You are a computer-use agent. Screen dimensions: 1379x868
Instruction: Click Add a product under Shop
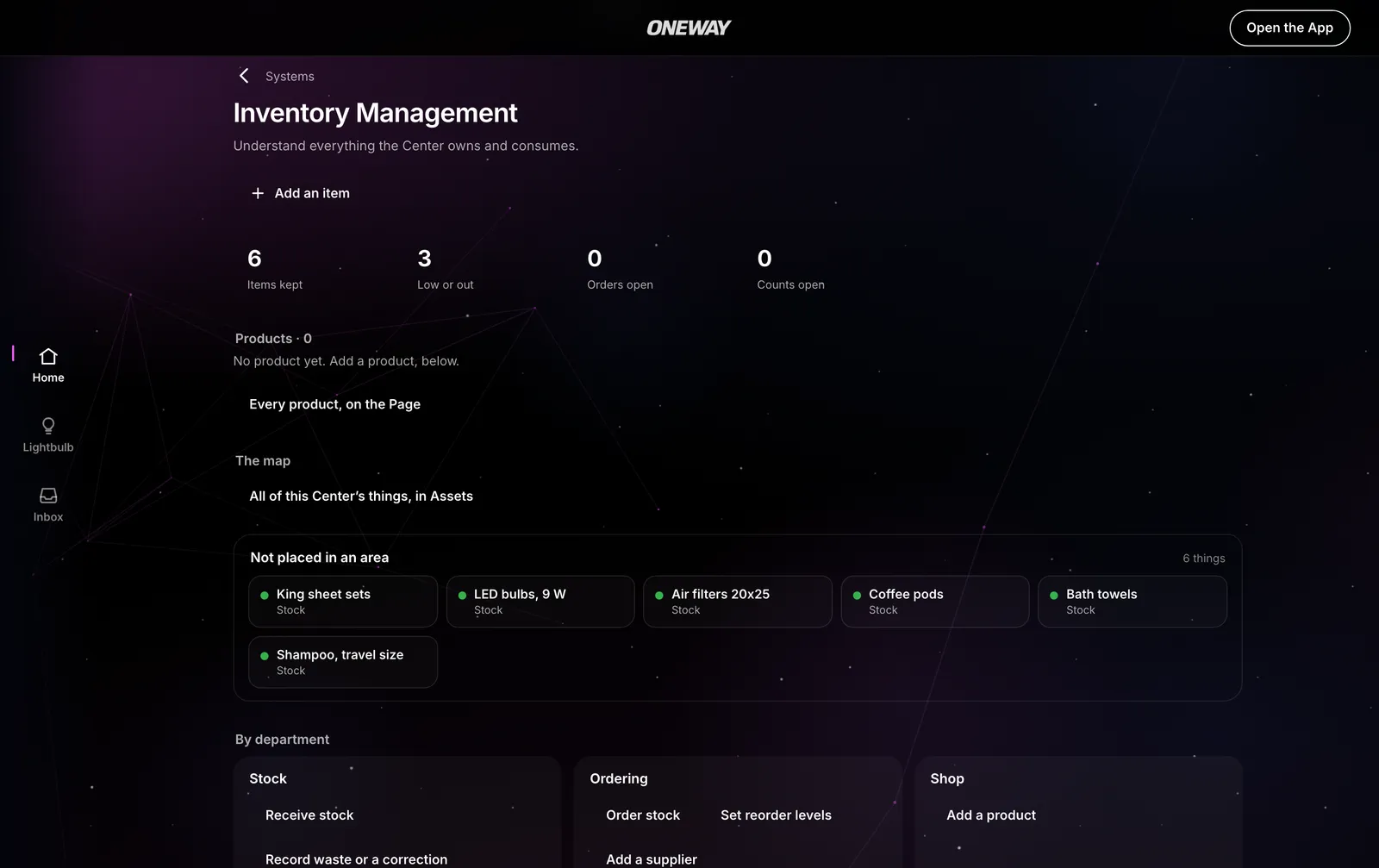pos(991,815)
